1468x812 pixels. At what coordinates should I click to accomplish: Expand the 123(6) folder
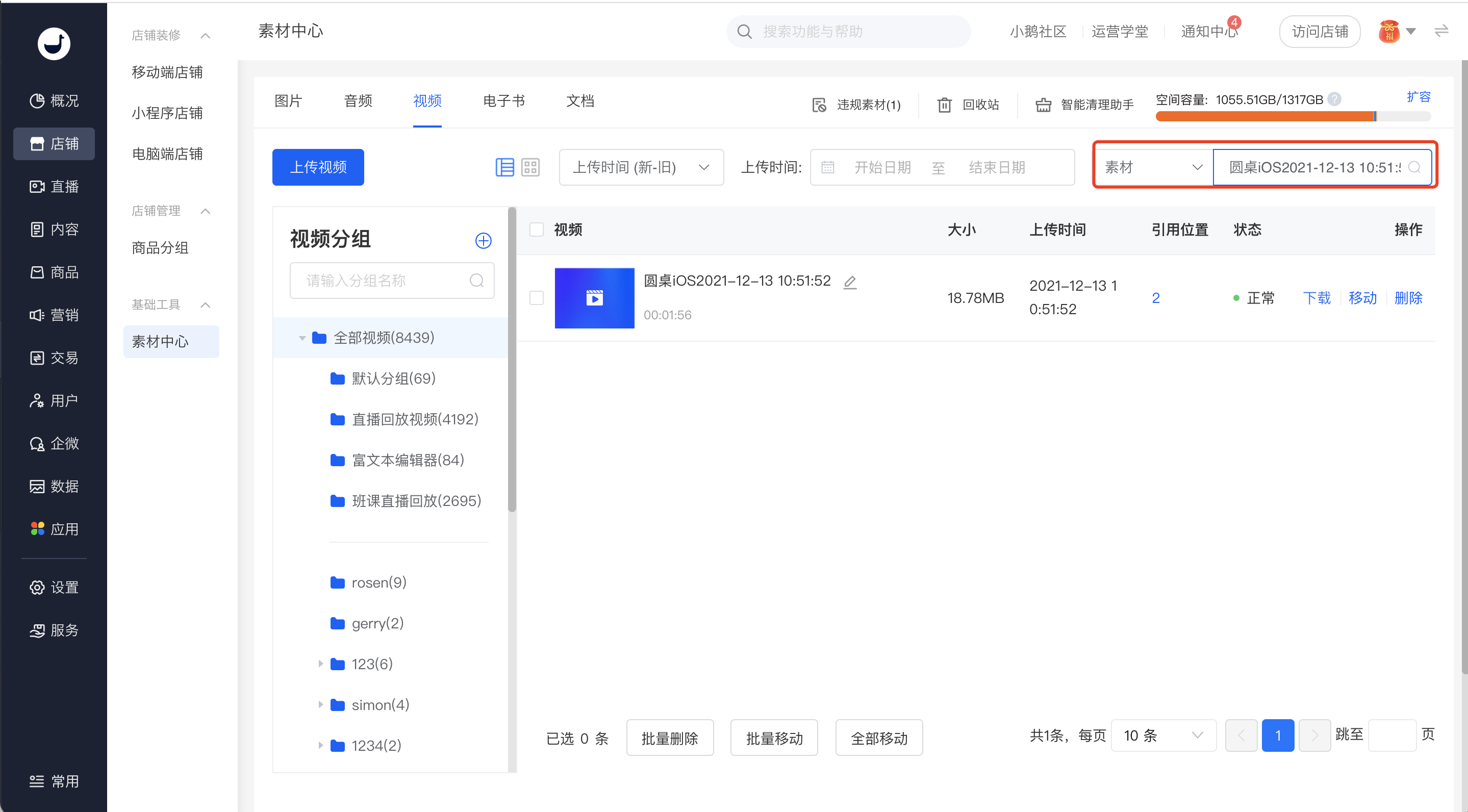(320, 663)
